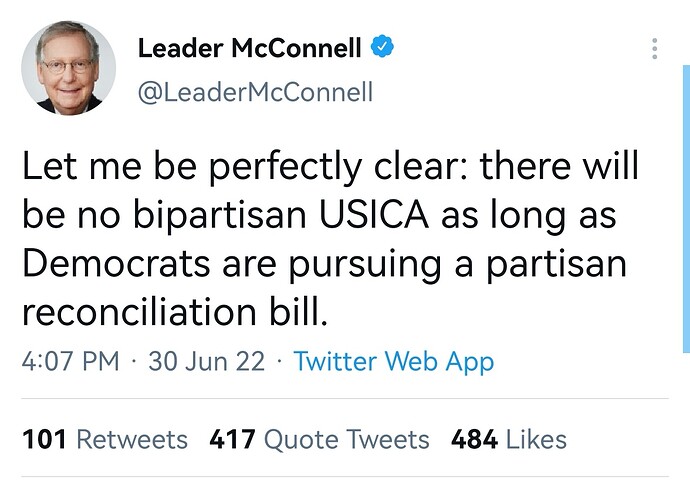Click the bold 417 quote count
Image resolution: width=690 pixels, height=484 pixels.
point(232,440)
